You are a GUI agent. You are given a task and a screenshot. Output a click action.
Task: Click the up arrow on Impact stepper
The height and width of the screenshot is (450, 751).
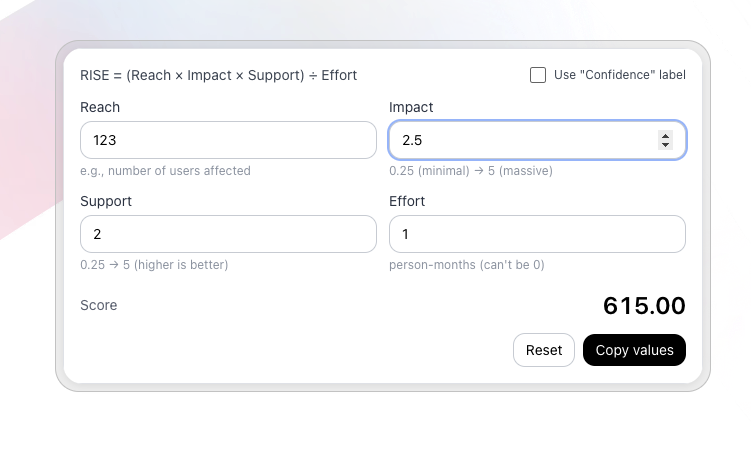[x=666, y=136]
